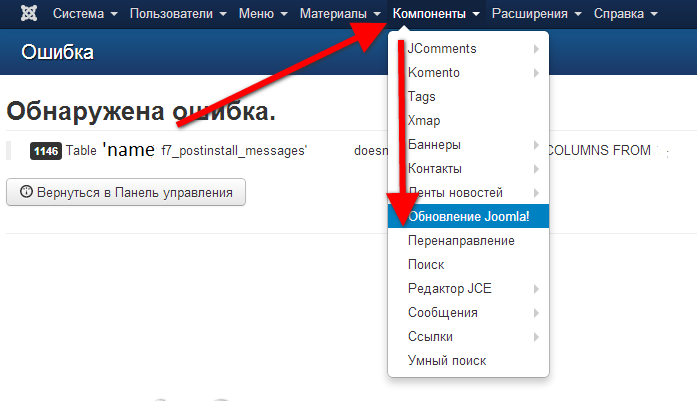Click Вернуться в Панель управления button
Viewport: 697px width, 401px height.
point(126,192)
